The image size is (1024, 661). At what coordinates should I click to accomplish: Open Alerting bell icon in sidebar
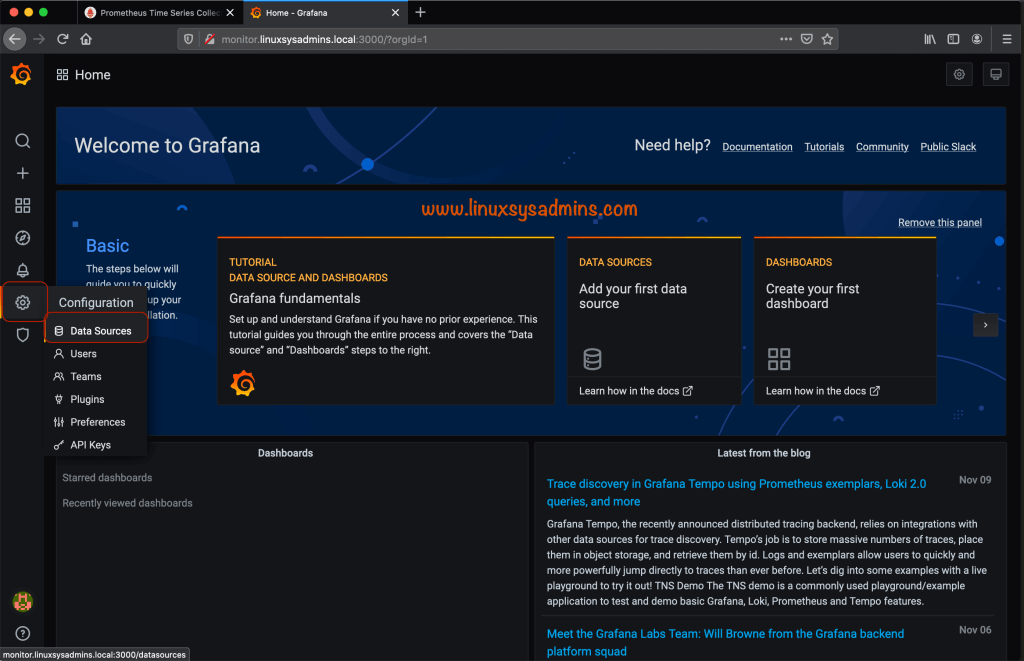(22, 271)
